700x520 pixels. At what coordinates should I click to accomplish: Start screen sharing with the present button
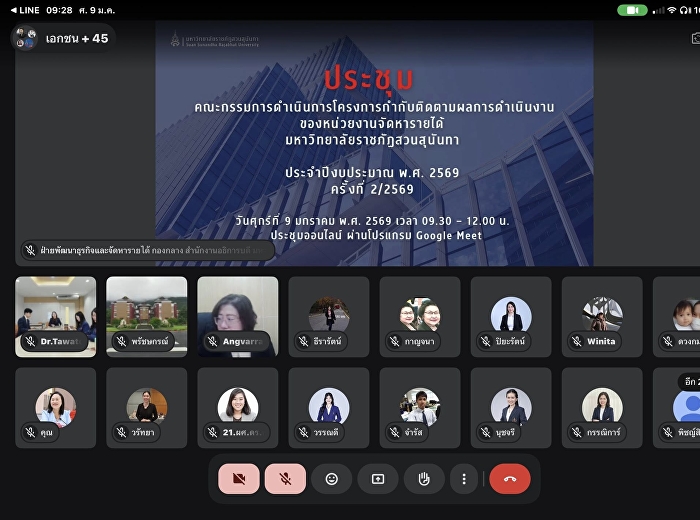[378, 479]
